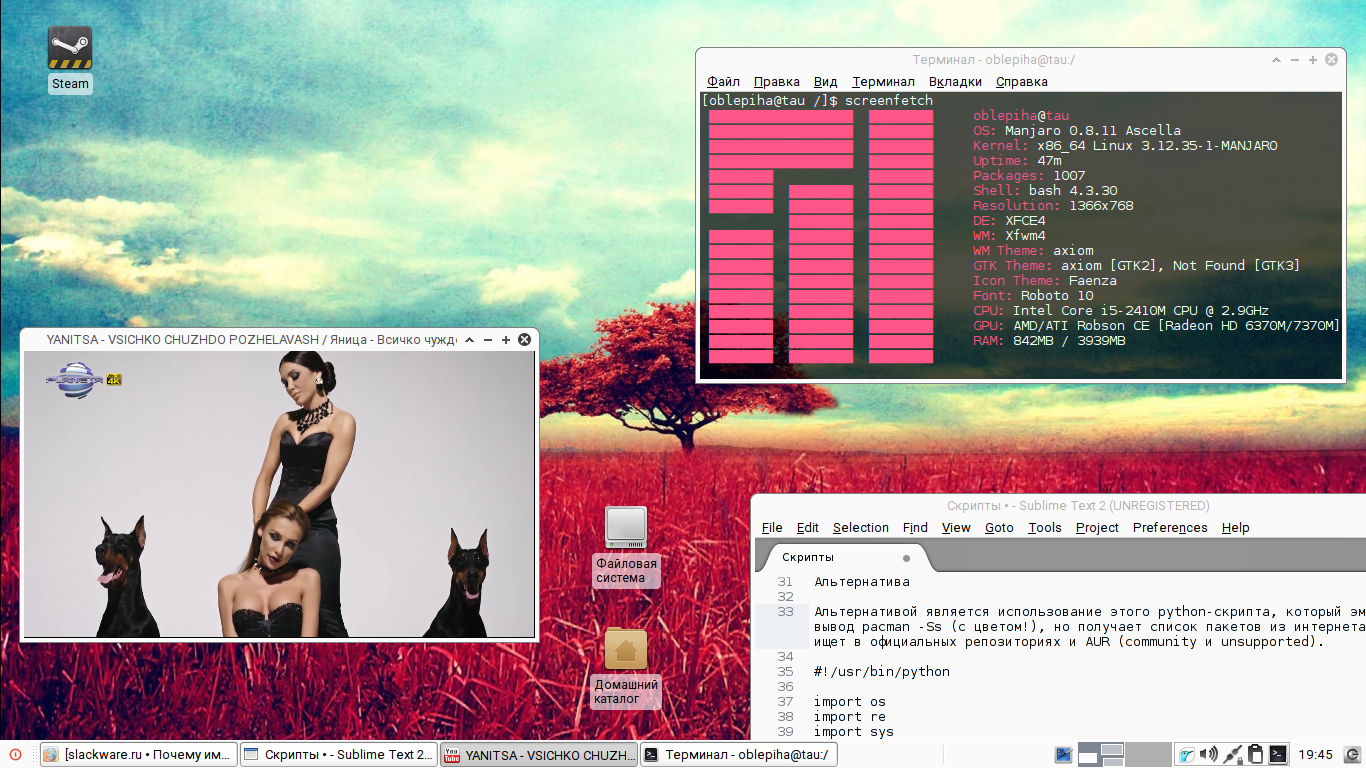Open Вкладки menu in Terminal
1366x768 pixels.
(955, 82)
